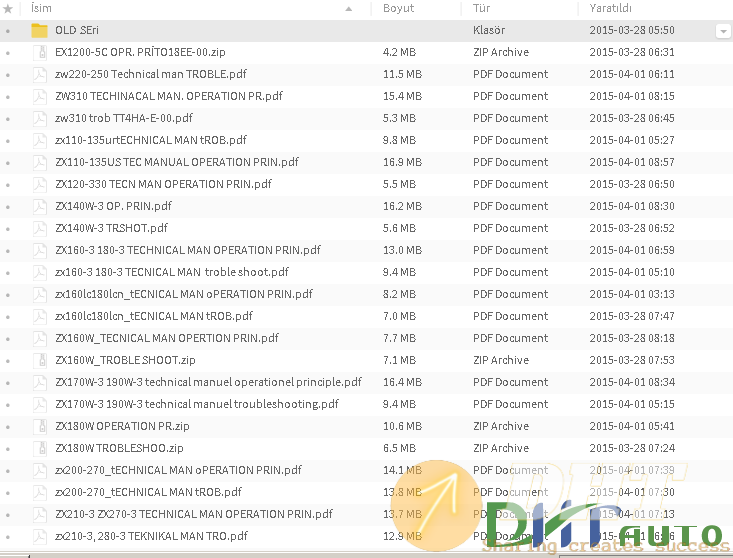Image resolution: width=733 pixels, height=558 pixels.
Task: Click the star favorites column header icon
Action: pyautogui.click(x=8, y=9)
